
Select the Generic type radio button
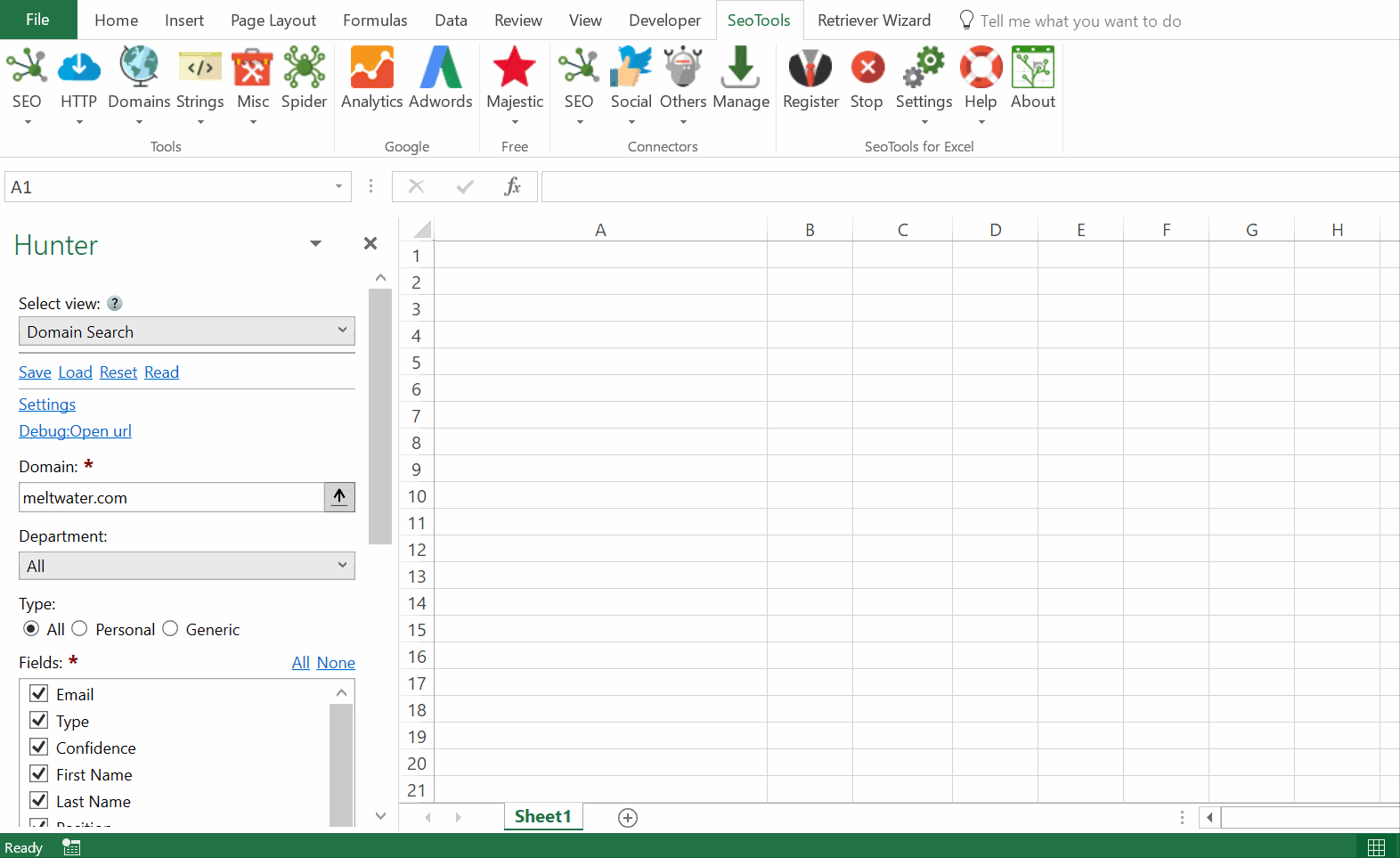pyautogui.click(x=170, y=629)
